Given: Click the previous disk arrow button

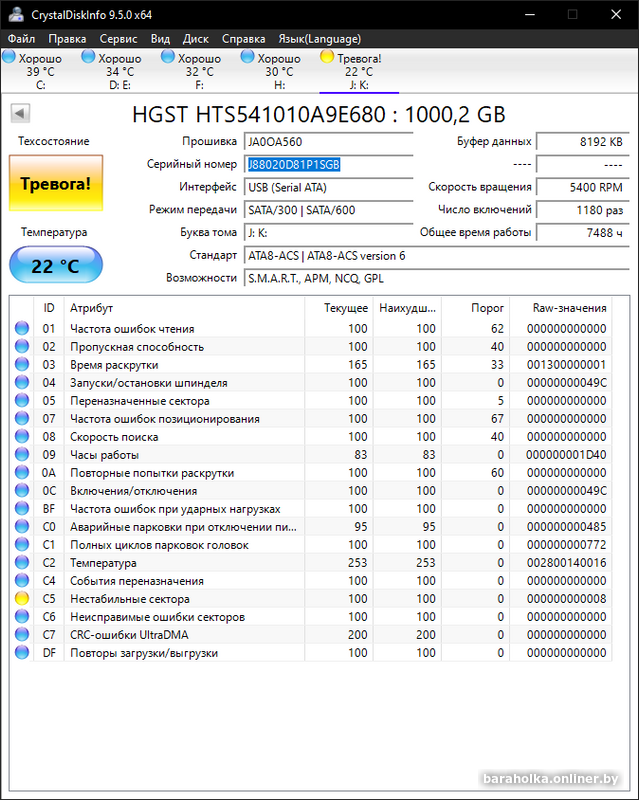Looking at the screenshot, I should click(19, 114).
